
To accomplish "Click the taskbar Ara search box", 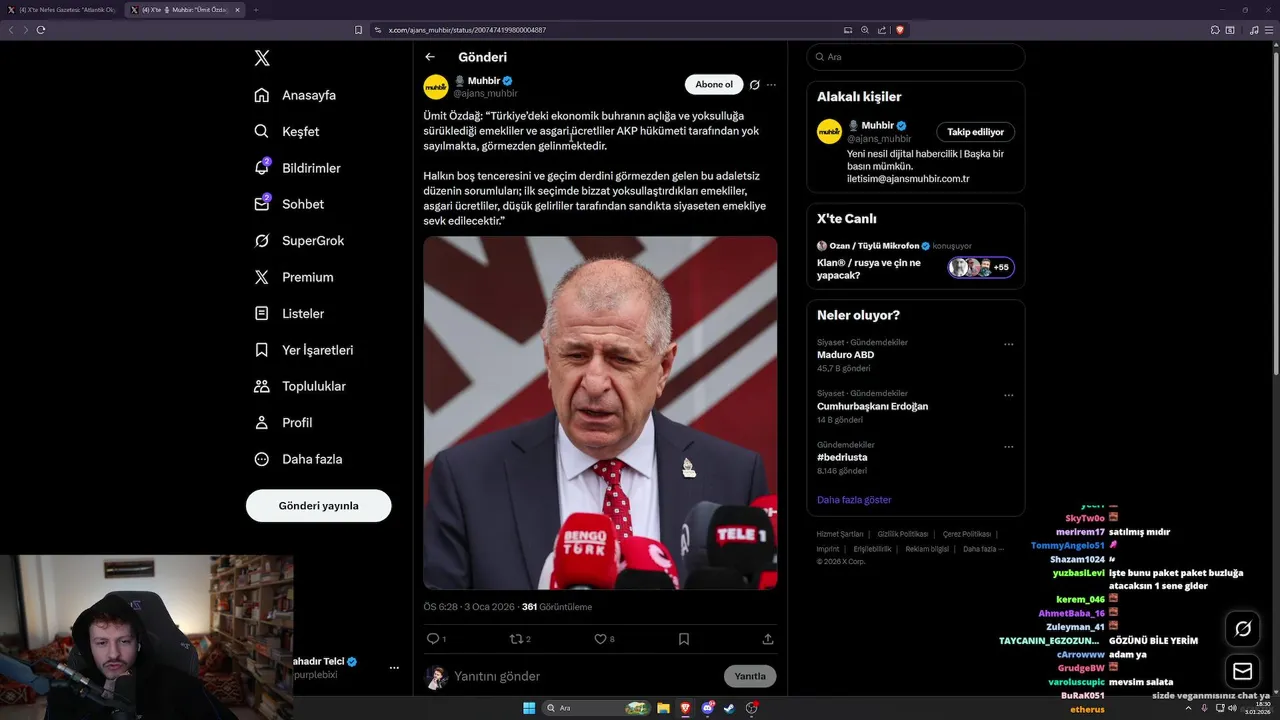I will coord(596,708).
